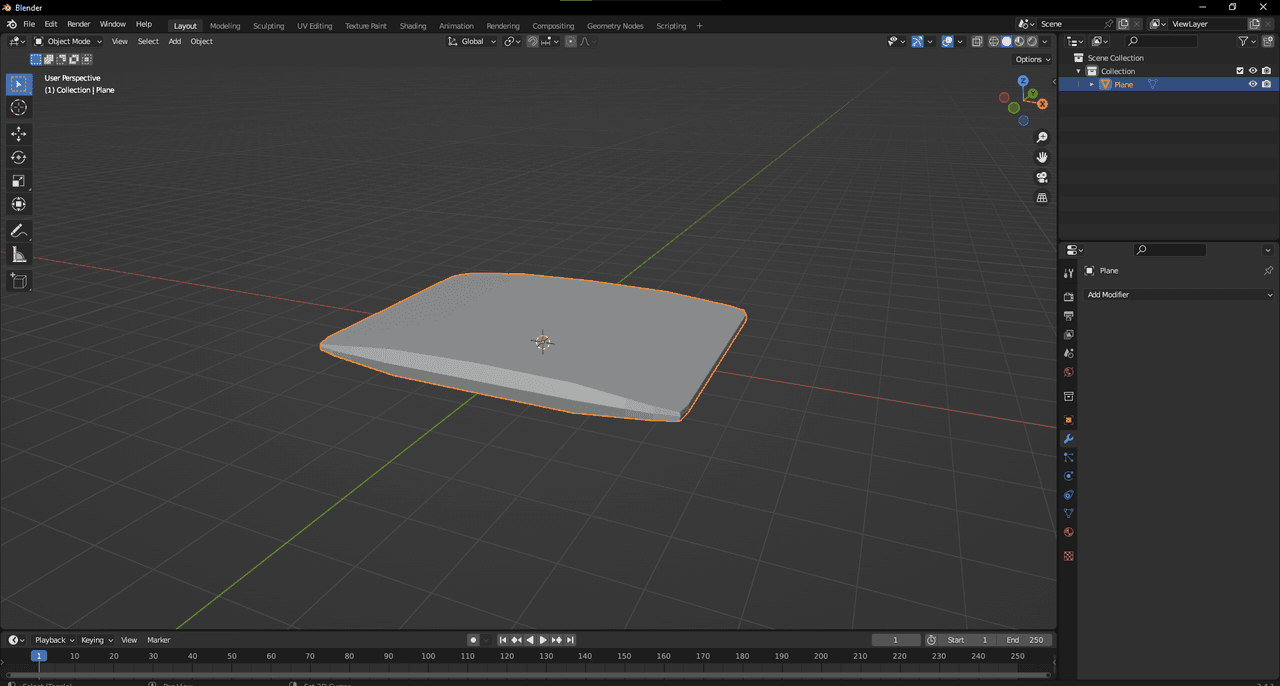
Task: Open Material properties tab icon
Action: tap(1068, 532)
